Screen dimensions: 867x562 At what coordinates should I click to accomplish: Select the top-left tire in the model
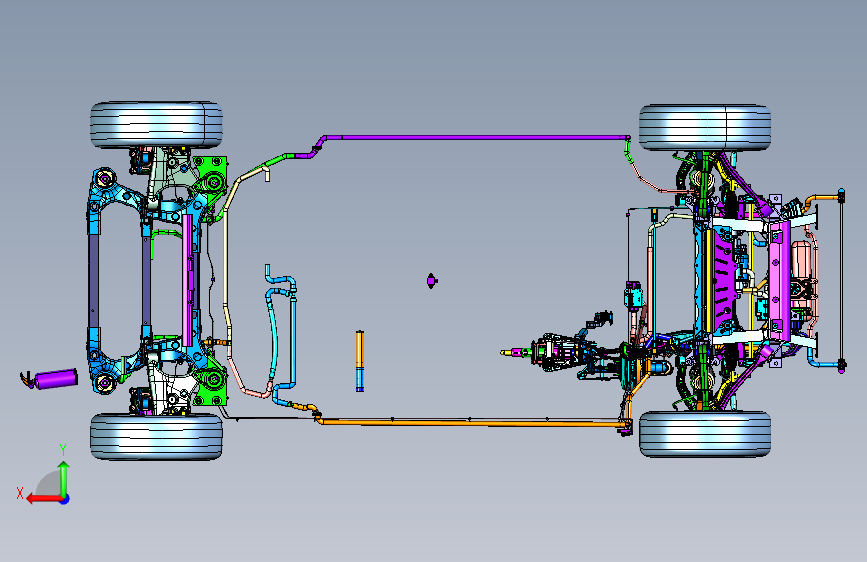[x=156, y=125]
